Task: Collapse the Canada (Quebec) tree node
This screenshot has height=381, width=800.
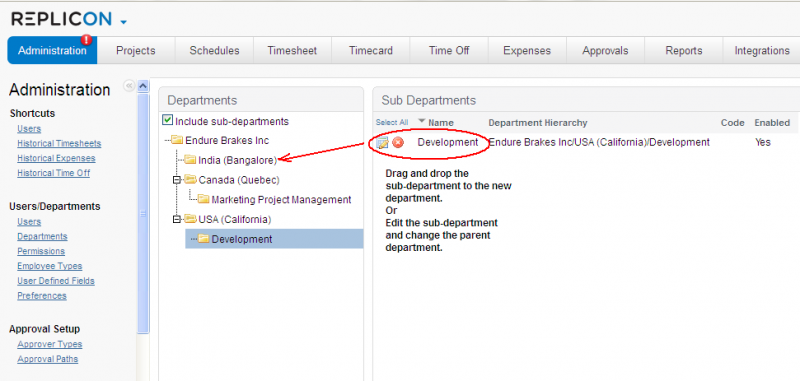Action: click(x=177, y=180)
